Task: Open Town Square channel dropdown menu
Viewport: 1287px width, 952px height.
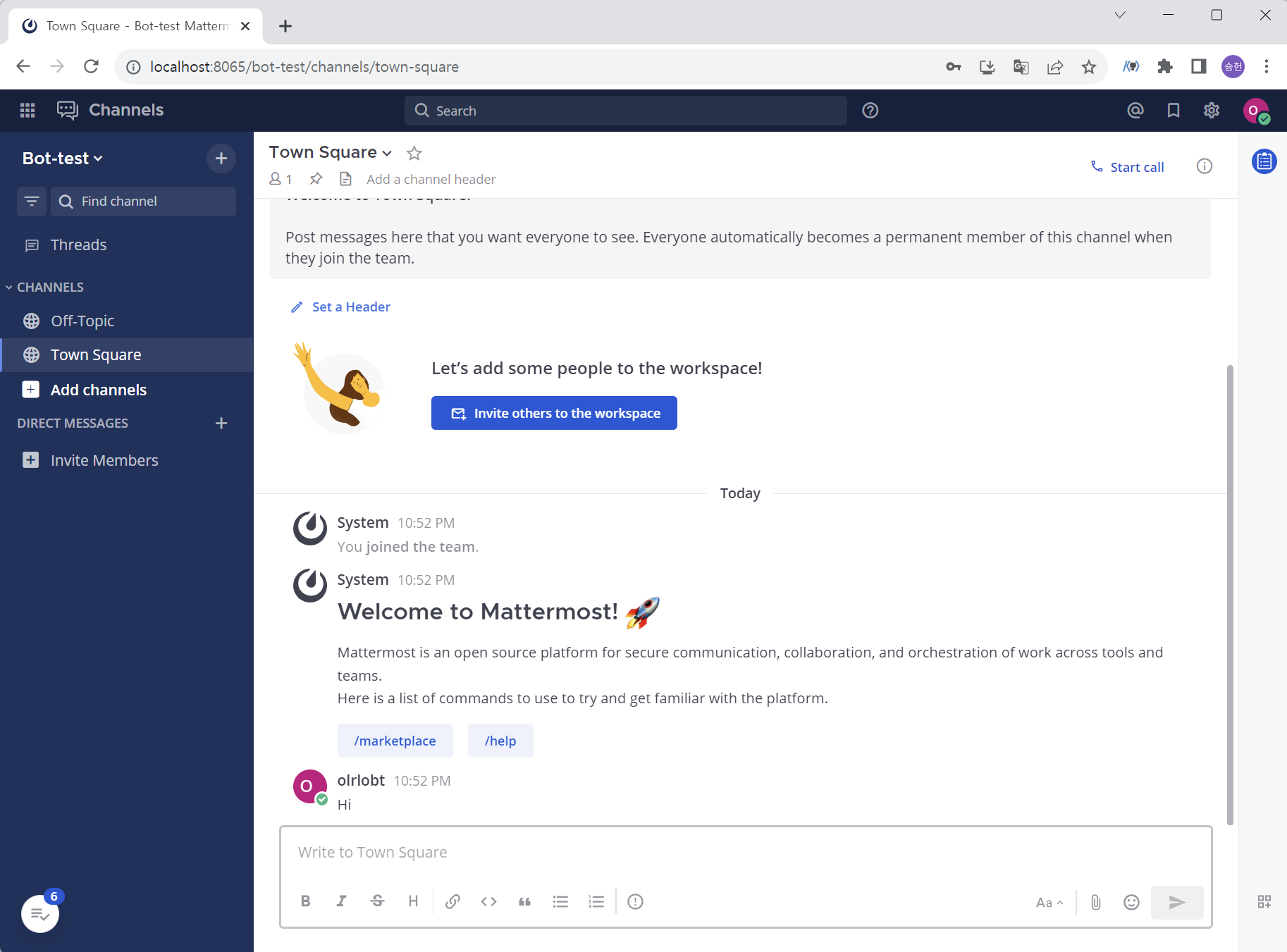Action: tap(331, 152)
